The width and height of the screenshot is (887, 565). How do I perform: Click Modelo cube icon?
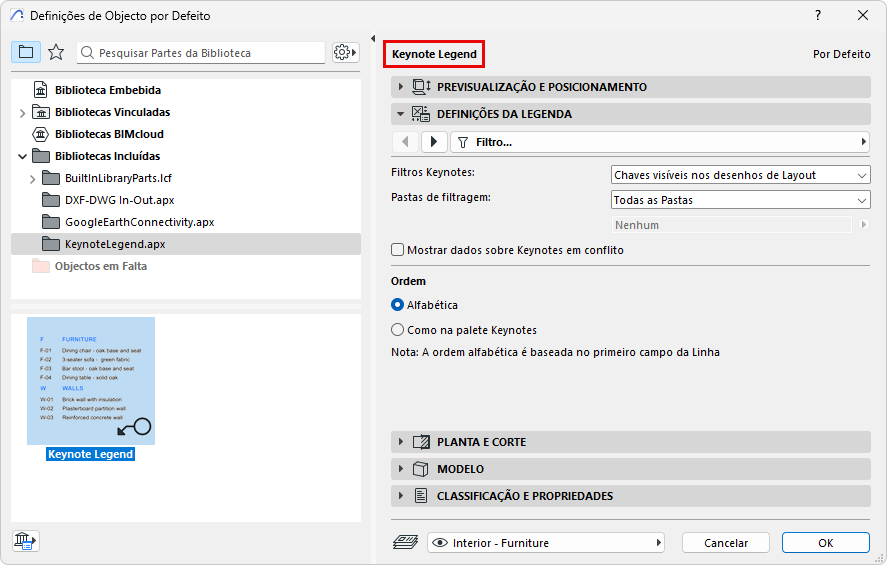tap(421, 469)
